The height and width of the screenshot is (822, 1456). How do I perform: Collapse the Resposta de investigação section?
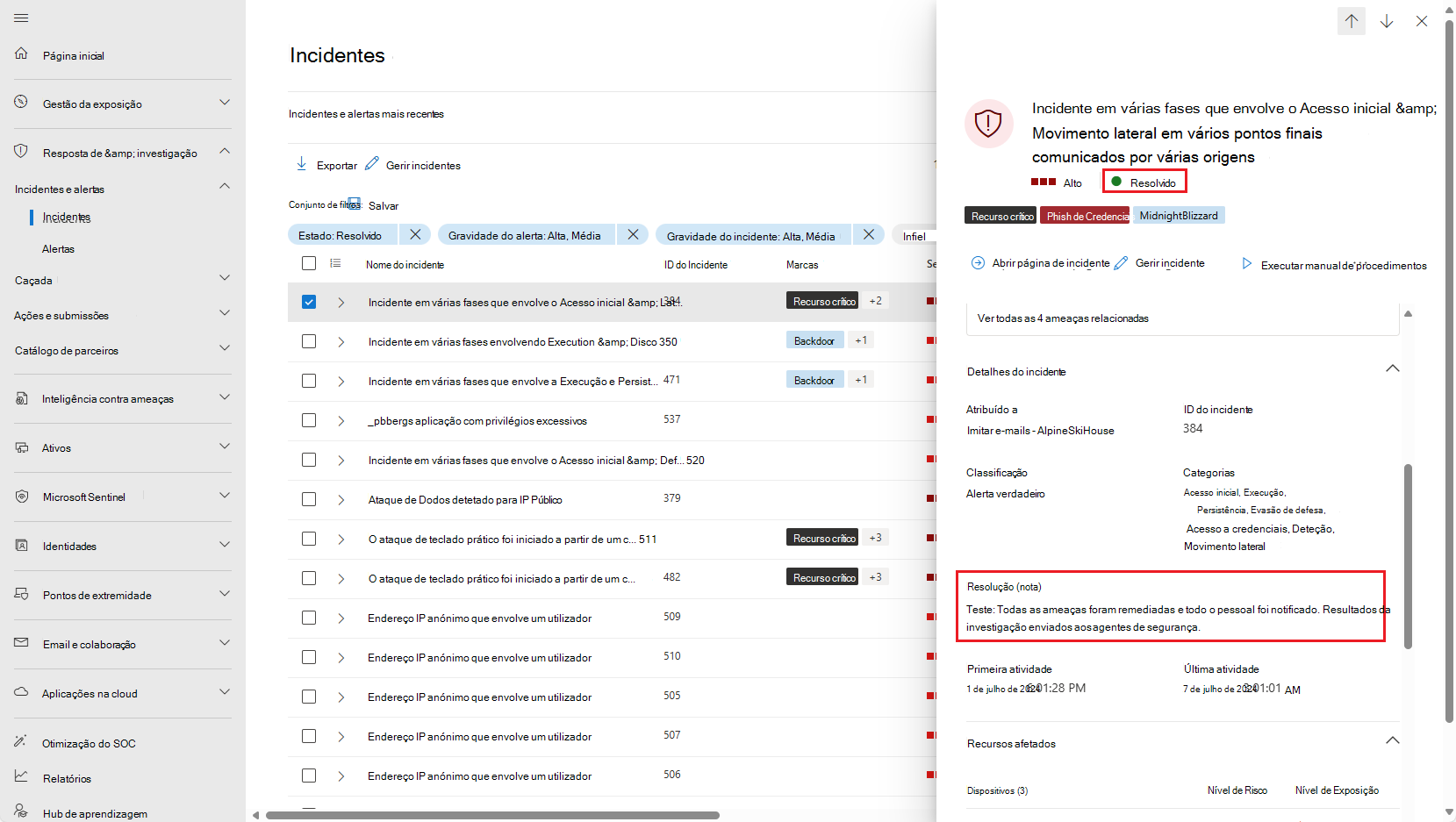point(225,151)
